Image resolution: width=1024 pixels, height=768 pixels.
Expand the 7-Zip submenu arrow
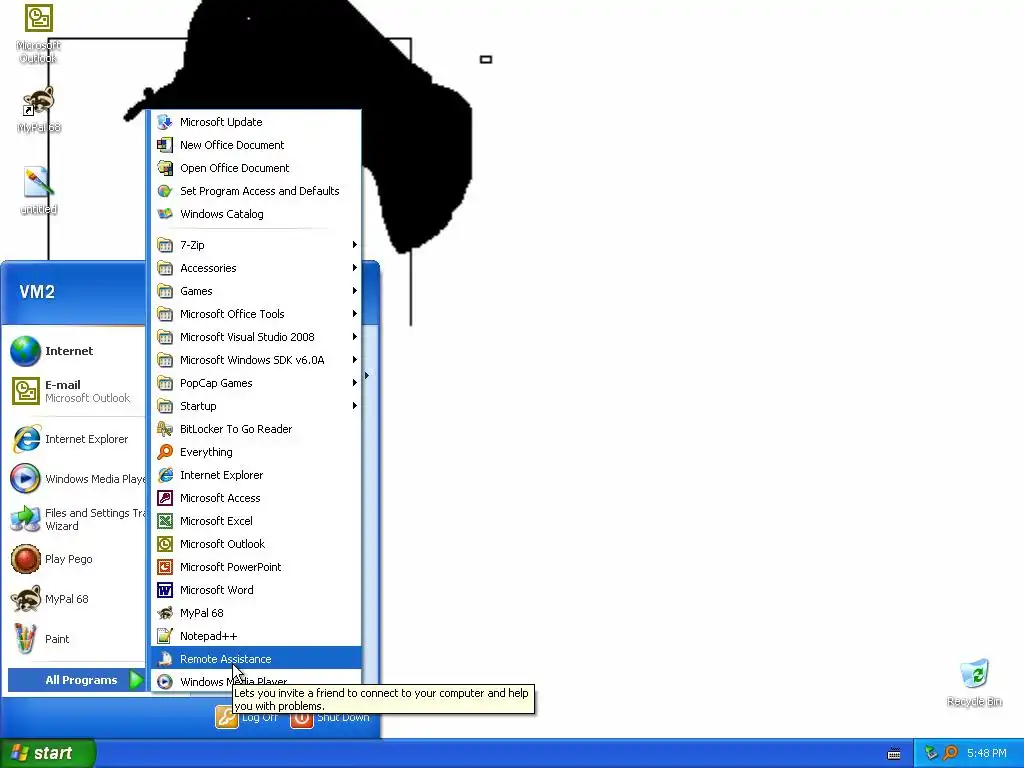355,245
